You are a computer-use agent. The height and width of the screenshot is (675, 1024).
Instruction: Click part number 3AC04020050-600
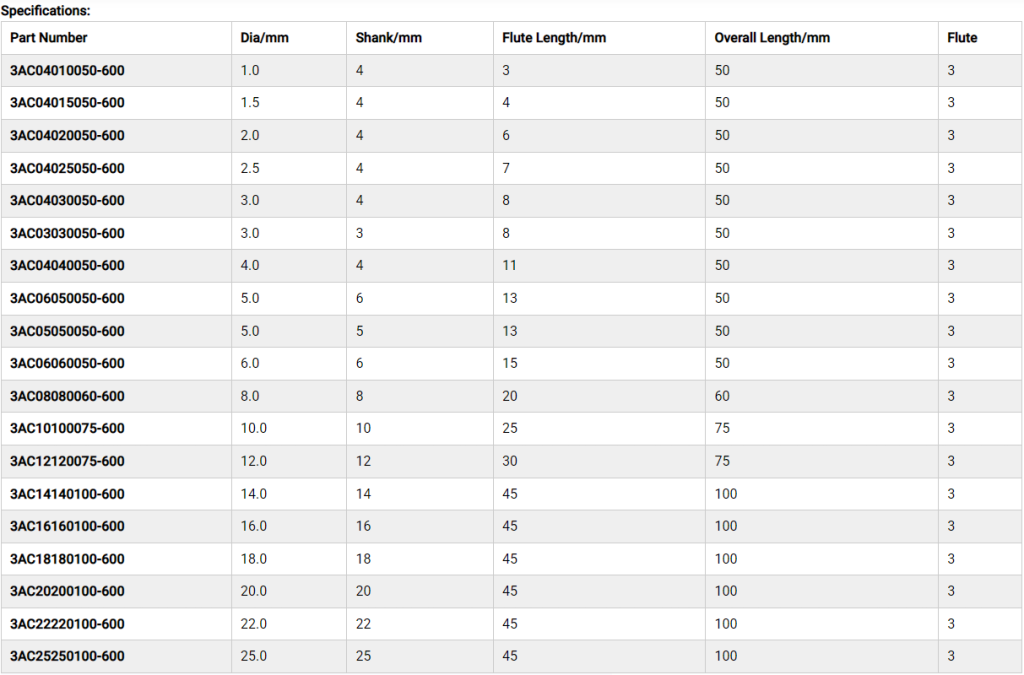point(67,136)
